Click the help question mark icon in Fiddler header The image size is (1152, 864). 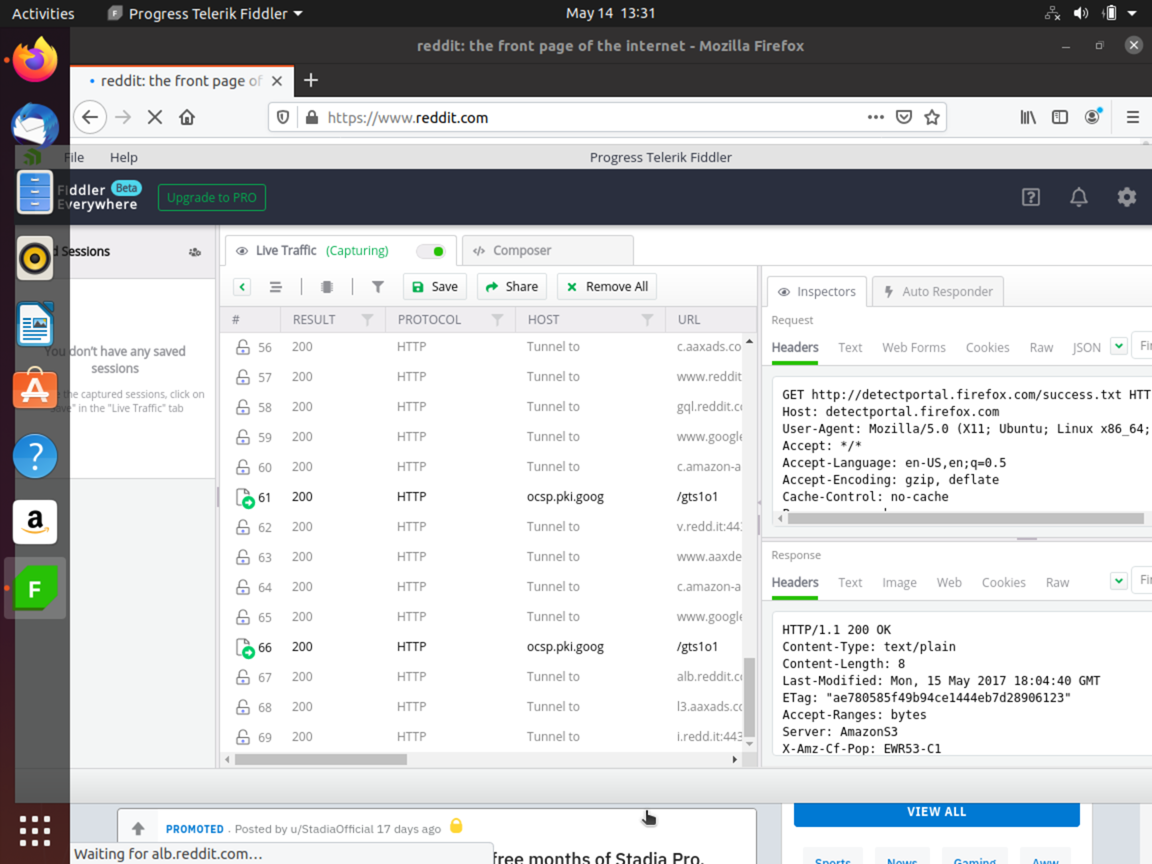coord(1031,197)
